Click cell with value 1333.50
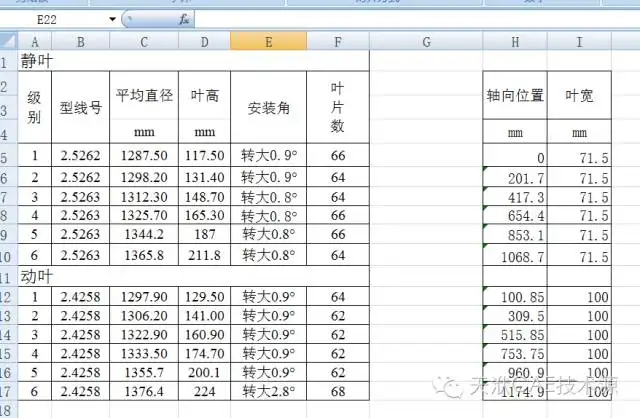 coord(144,353)
